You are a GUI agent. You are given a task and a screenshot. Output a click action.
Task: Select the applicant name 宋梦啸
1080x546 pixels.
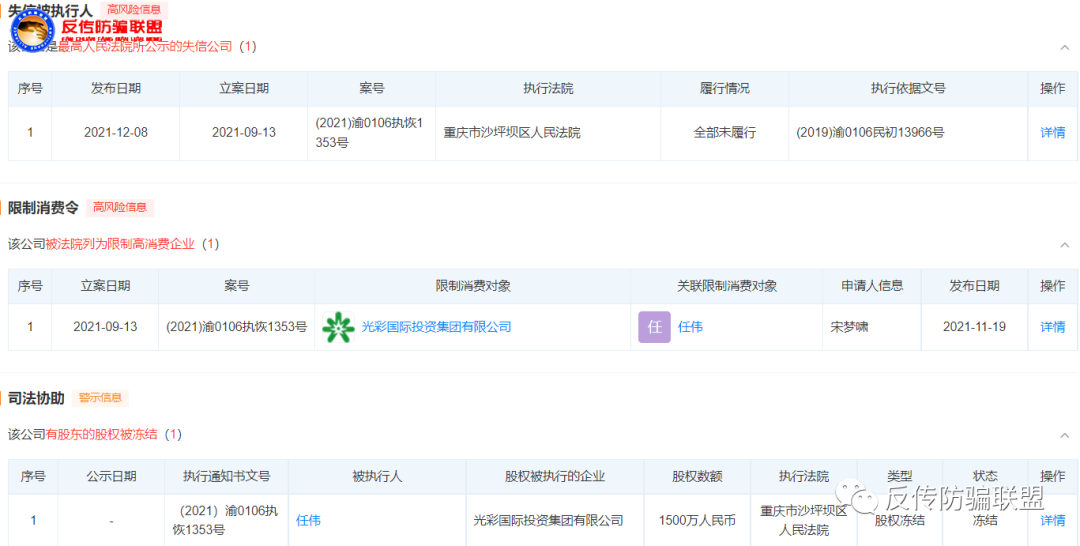[x=849, y=327]
